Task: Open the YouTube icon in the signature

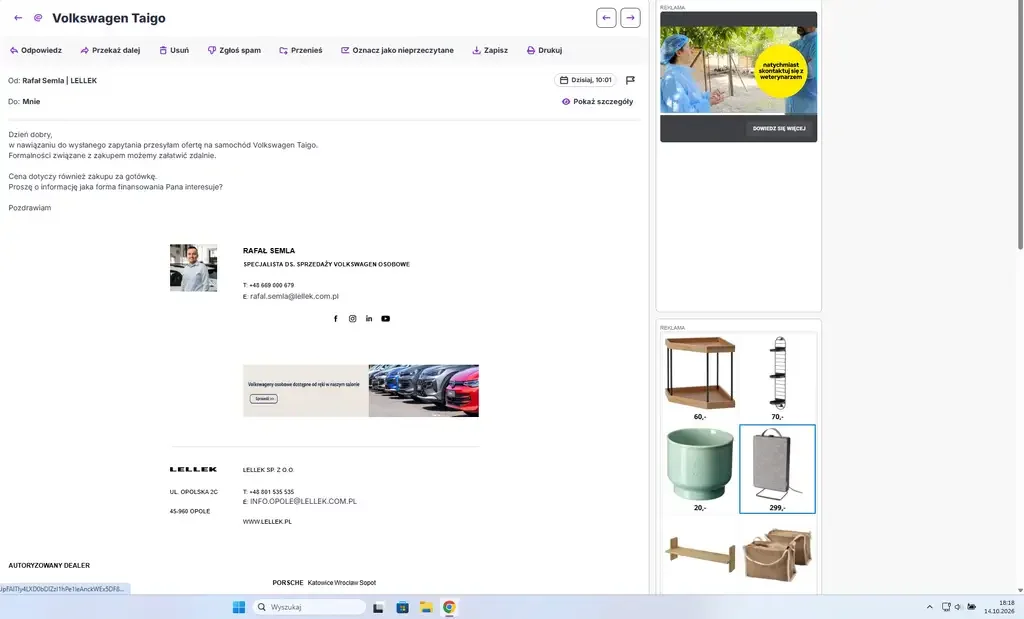Action: [x=386, y=319]
